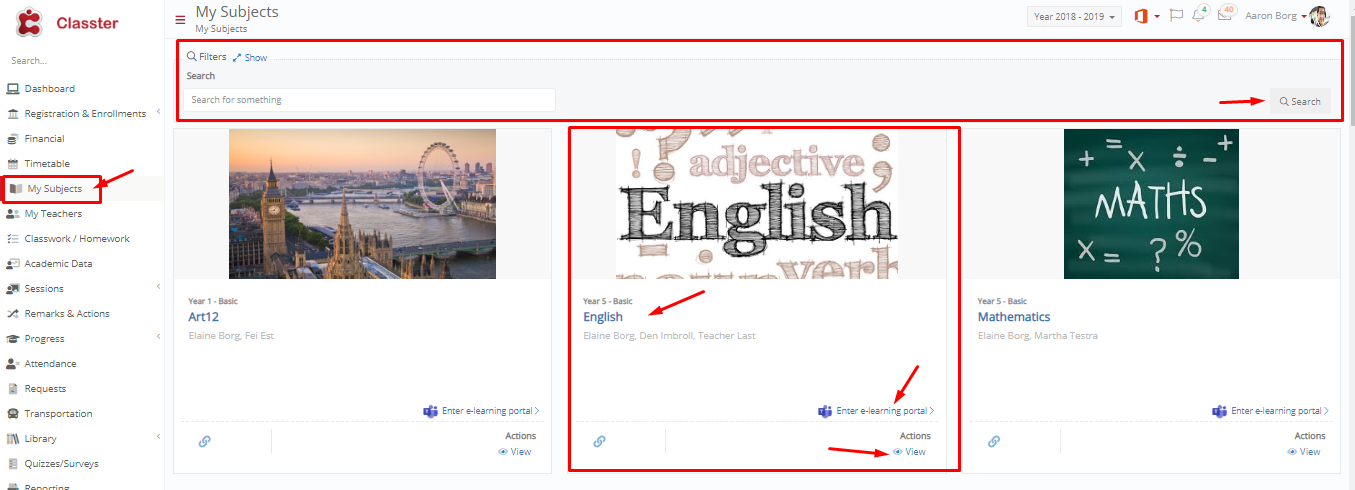Viewport: 1355px width, 490px height.
Task: Open Academic Data in sidebar
Action: (x=58, y=264)
